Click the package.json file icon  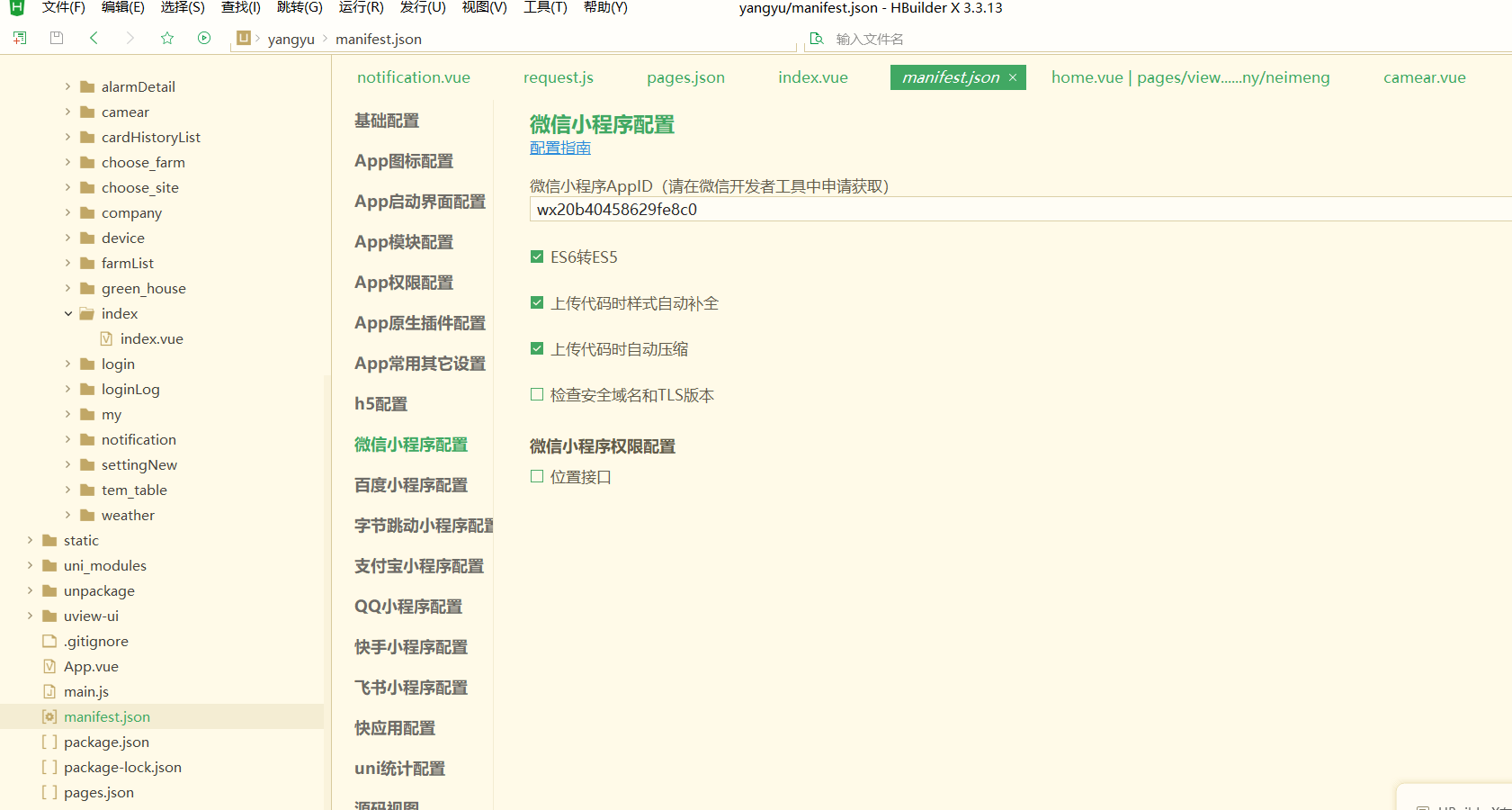(49, 742)
